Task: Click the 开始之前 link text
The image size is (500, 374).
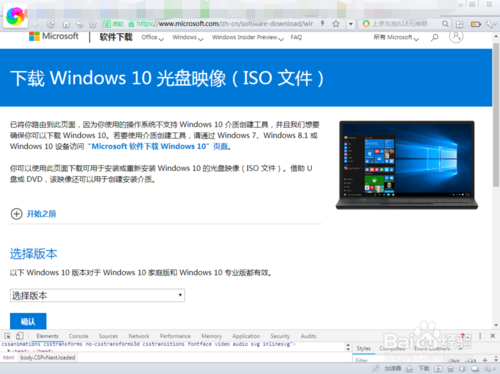Action: 41,214
